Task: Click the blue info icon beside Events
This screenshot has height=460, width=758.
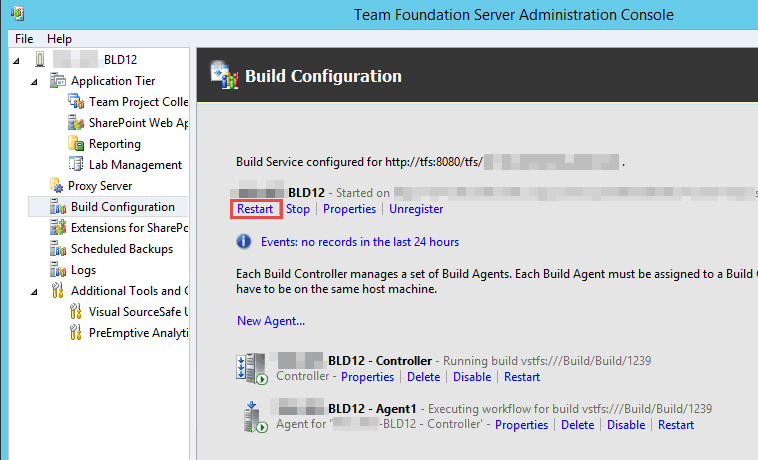Action: [x=244, y=241]
